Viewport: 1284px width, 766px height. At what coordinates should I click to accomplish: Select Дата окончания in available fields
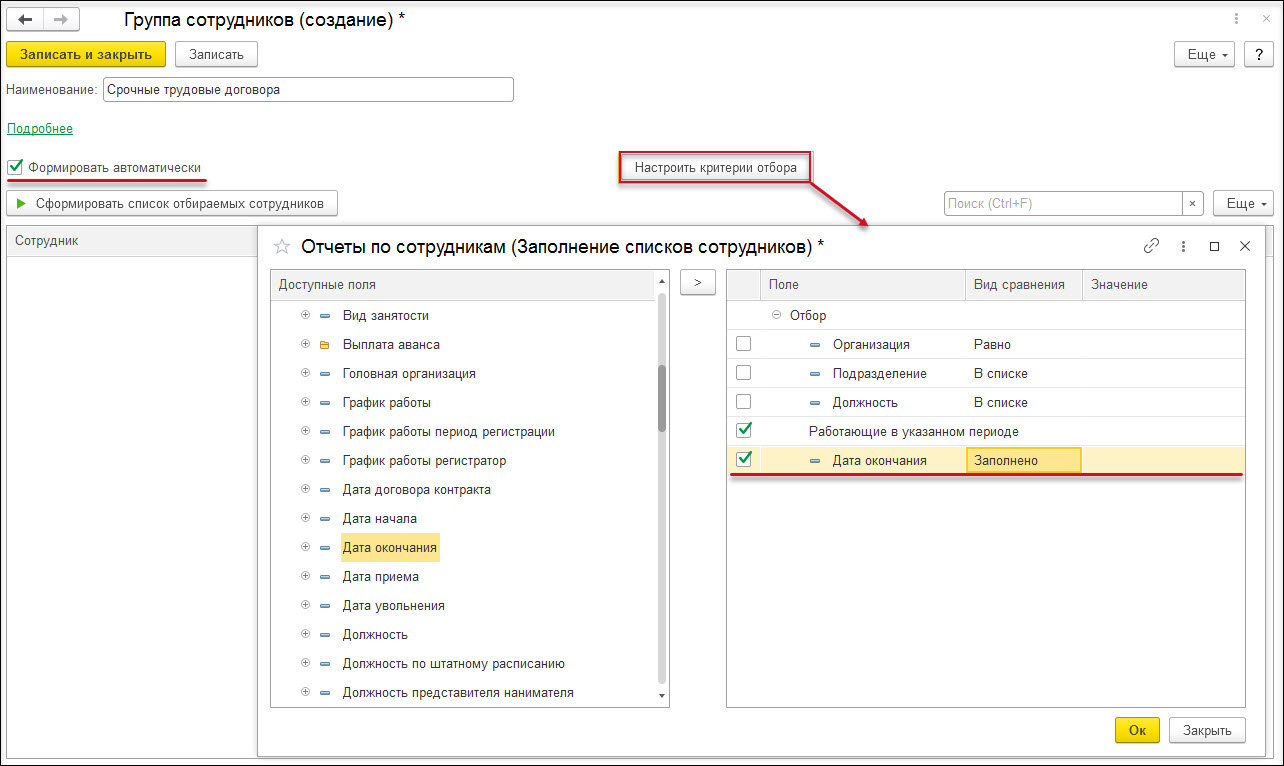pos(390,548)
